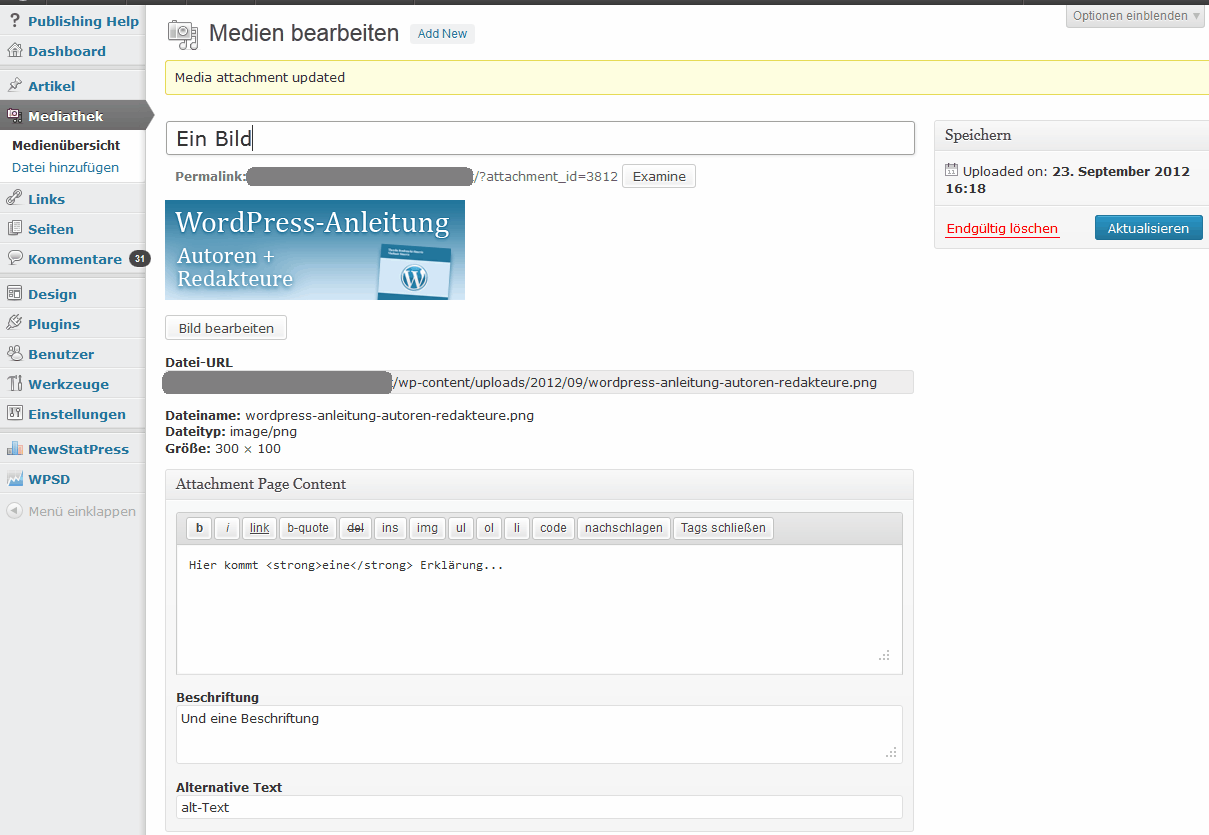Open the WPSD menu item

click(49, 479)
